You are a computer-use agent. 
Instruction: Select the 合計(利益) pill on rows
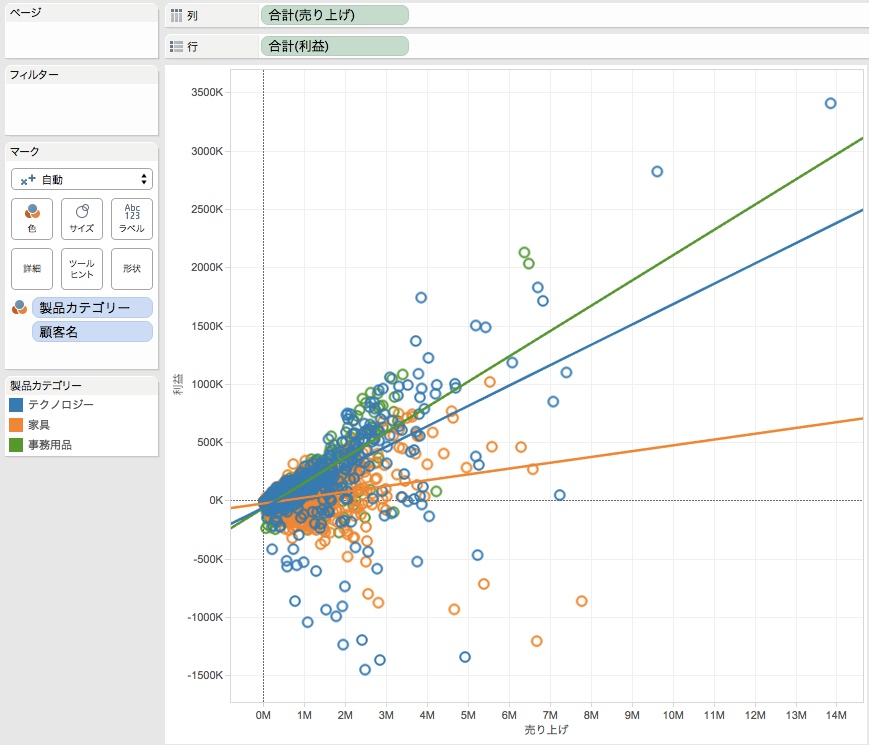point(334,47)
